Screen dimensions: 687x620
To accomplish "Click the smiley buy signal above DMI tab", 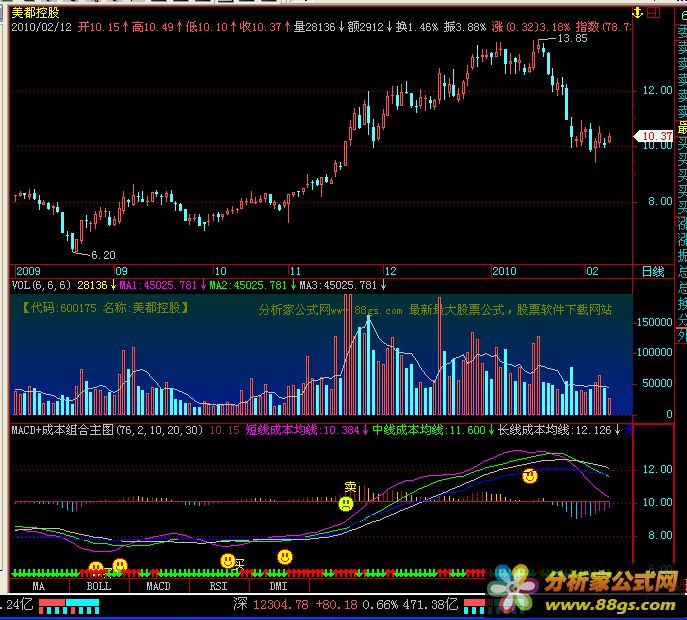I will 285,556.
